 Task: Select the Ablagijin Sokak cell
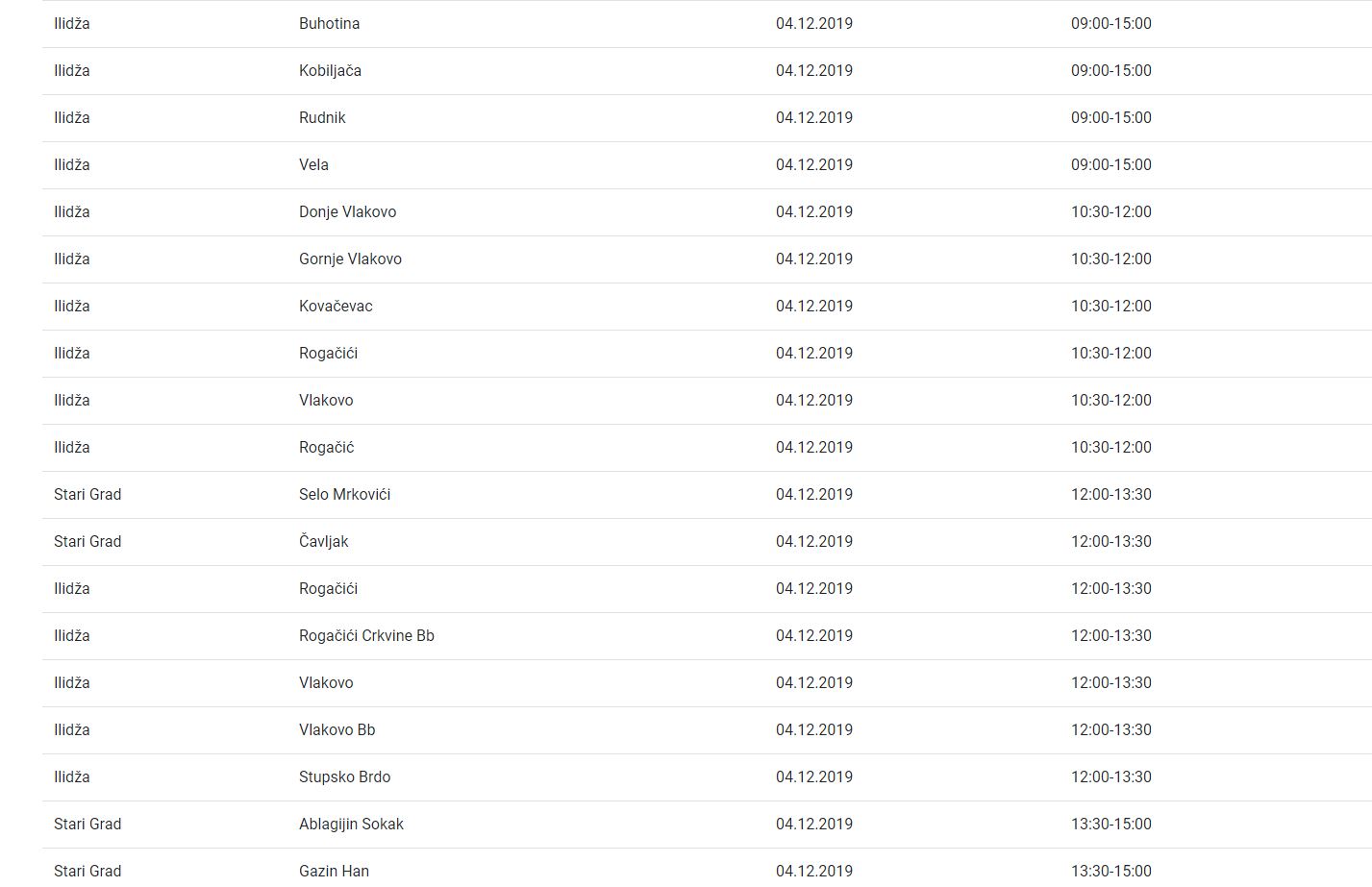351,824
